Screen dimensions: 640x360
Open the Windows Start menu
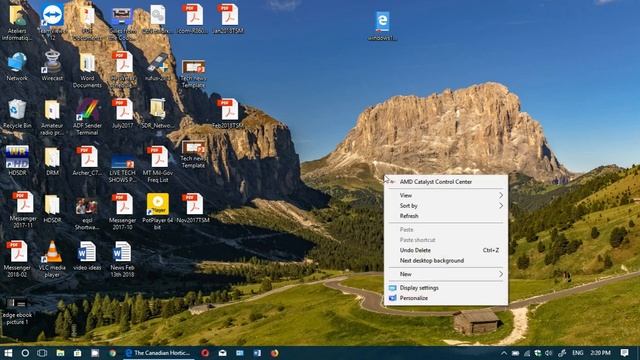[8, 353]
